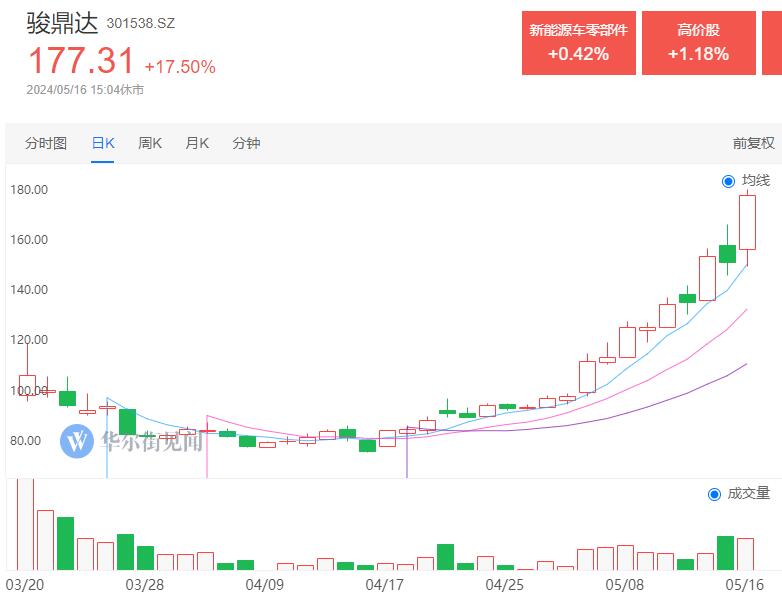Image resolution: width=782 pixels, height=596 pixels.
Task: Click the 140.00 price axis label
Action: 29,290
